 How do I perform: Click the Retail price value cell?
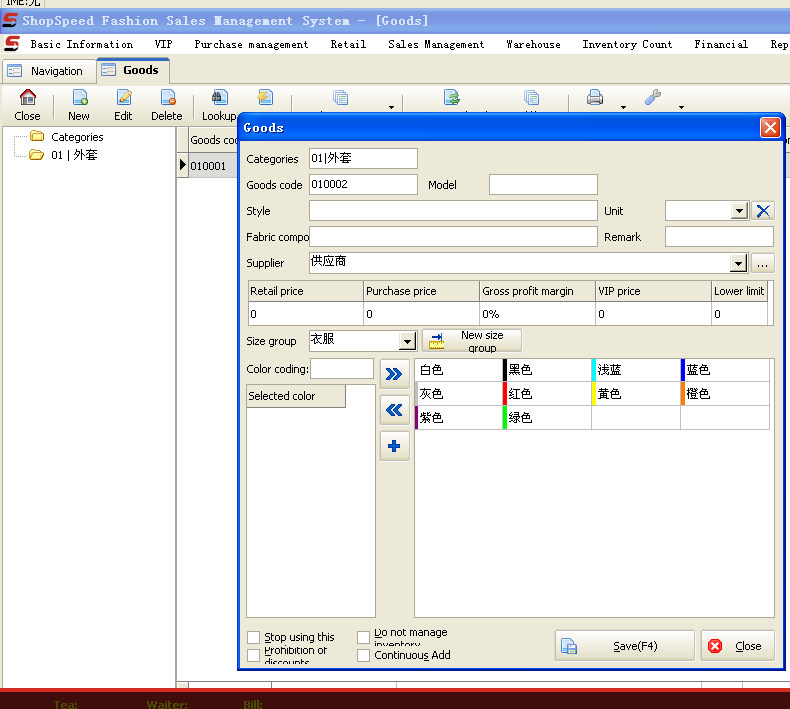(x=306, y=314)
